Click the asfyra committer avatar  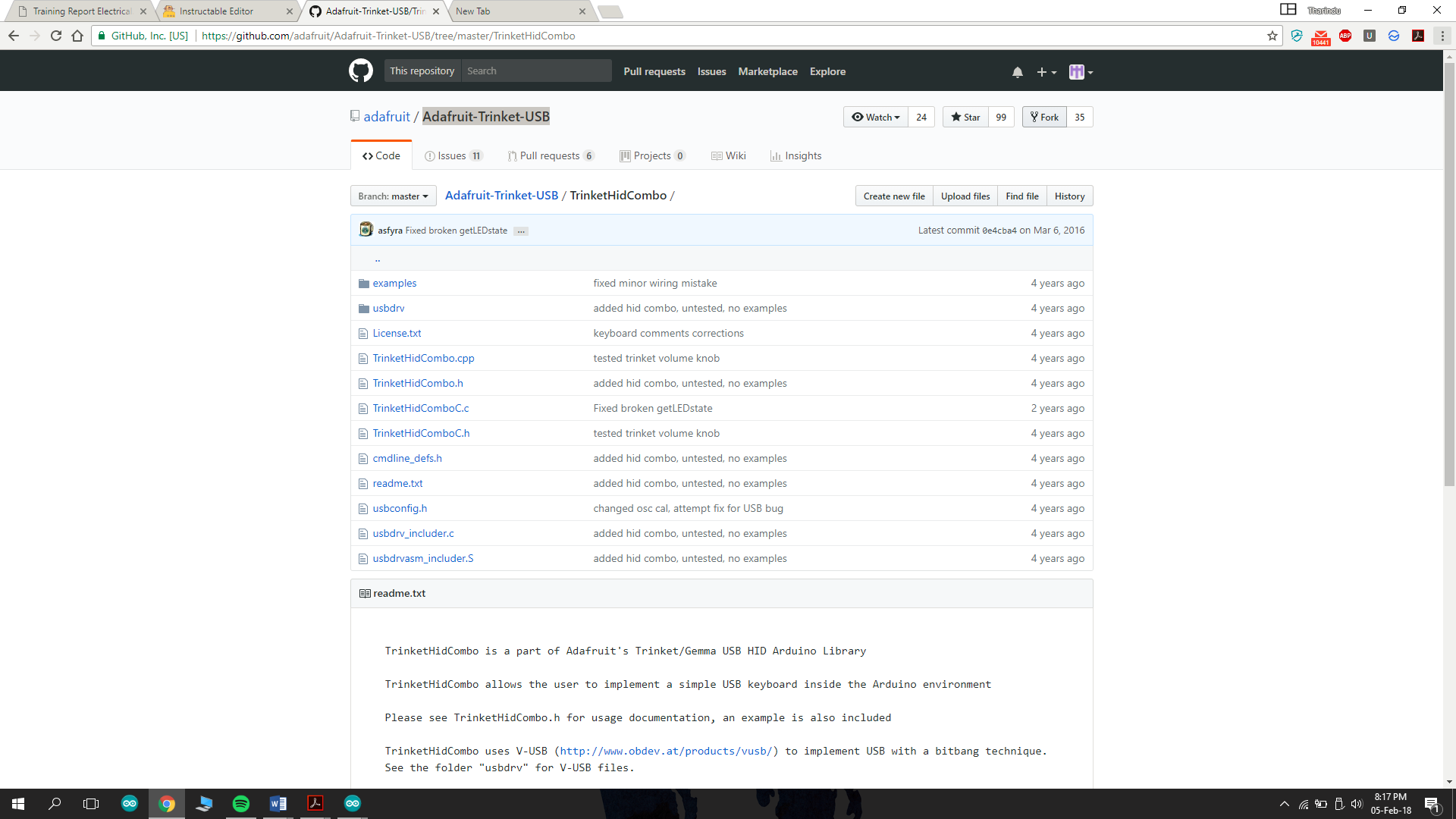(366, 230)
